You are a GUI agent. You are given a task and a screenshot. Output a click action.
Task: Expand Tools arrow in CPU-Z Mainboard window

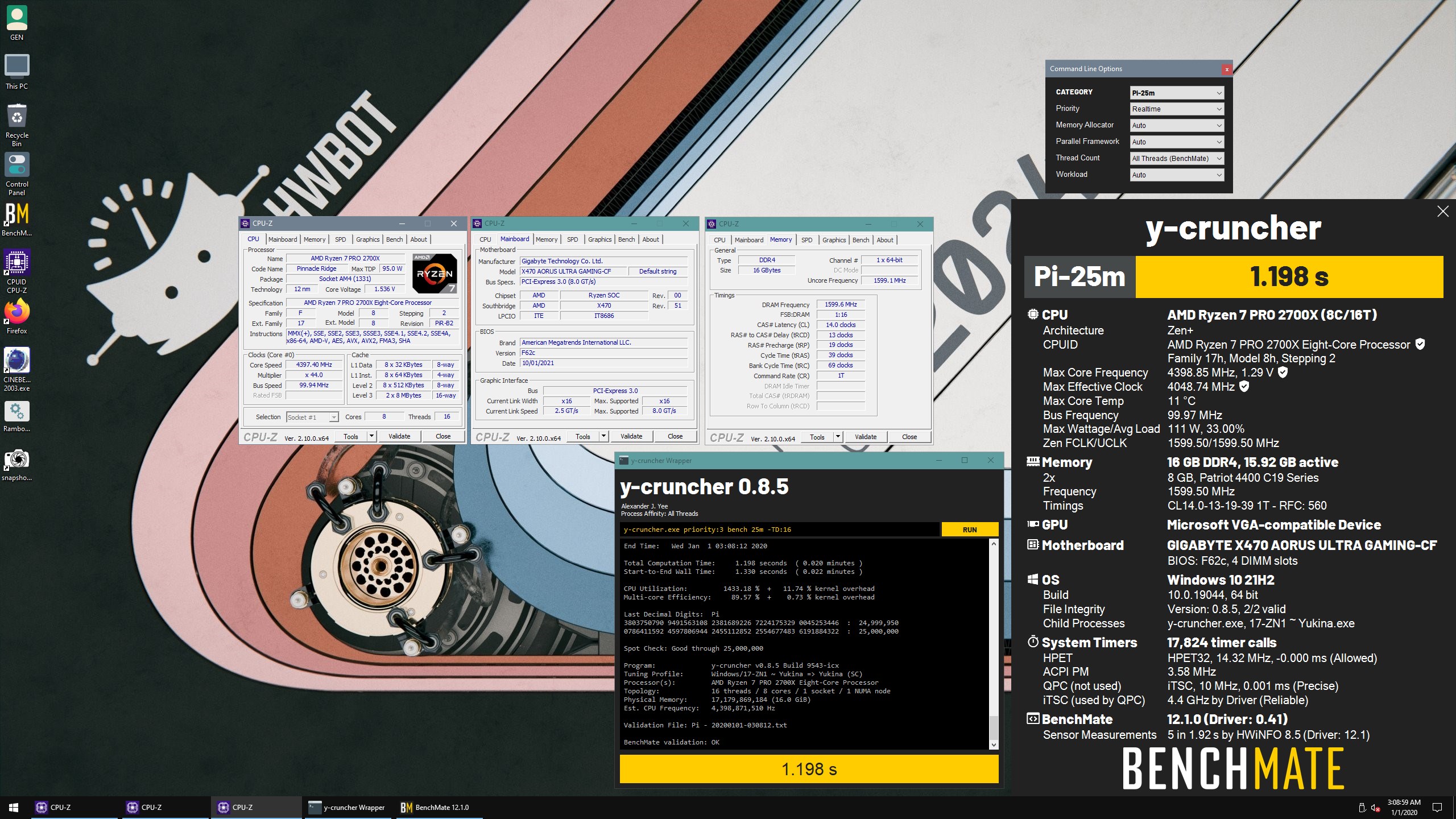(603, 436)
